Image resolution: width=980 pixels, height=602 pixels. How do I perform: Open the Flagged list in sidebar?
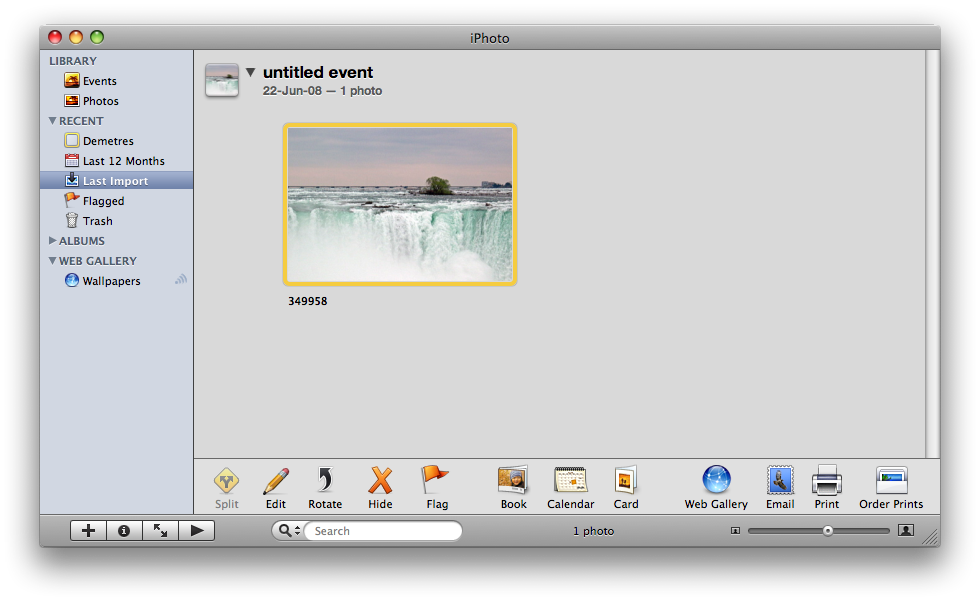click(x=102, y=201)
